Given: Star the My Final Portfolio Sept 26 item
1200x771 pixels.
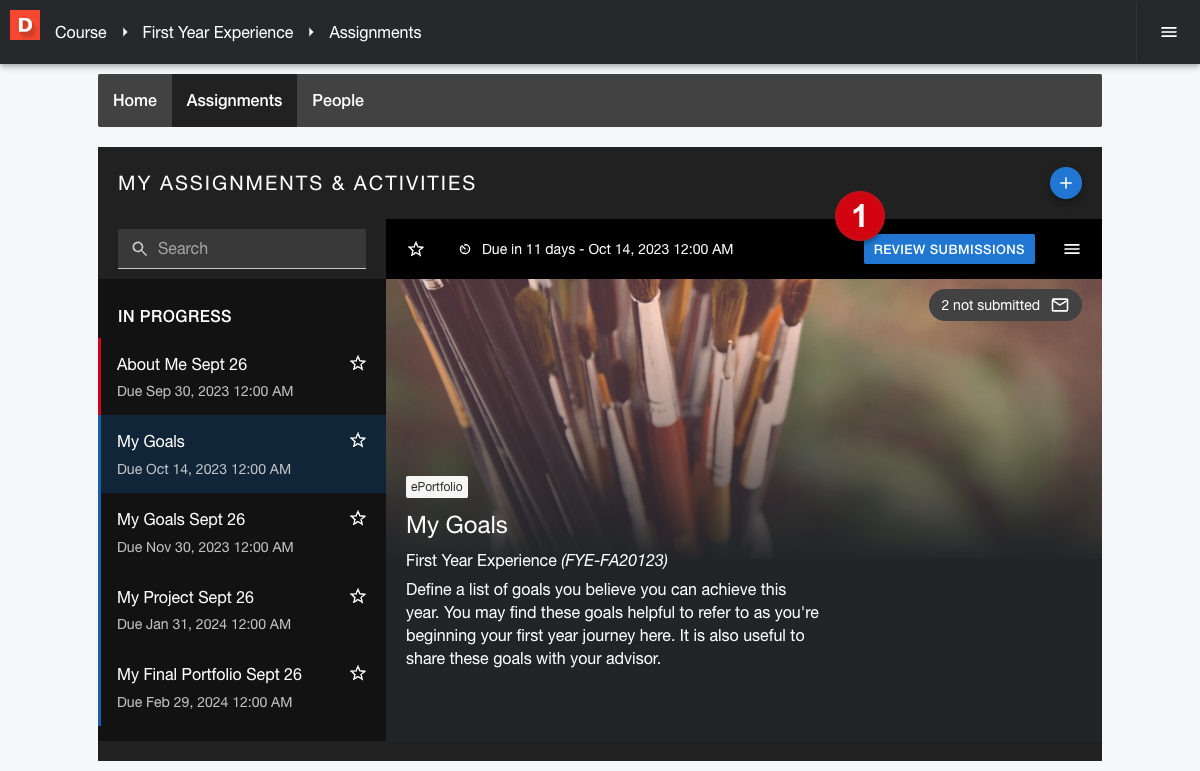Looking at the screenshot, I should [358, 673].
